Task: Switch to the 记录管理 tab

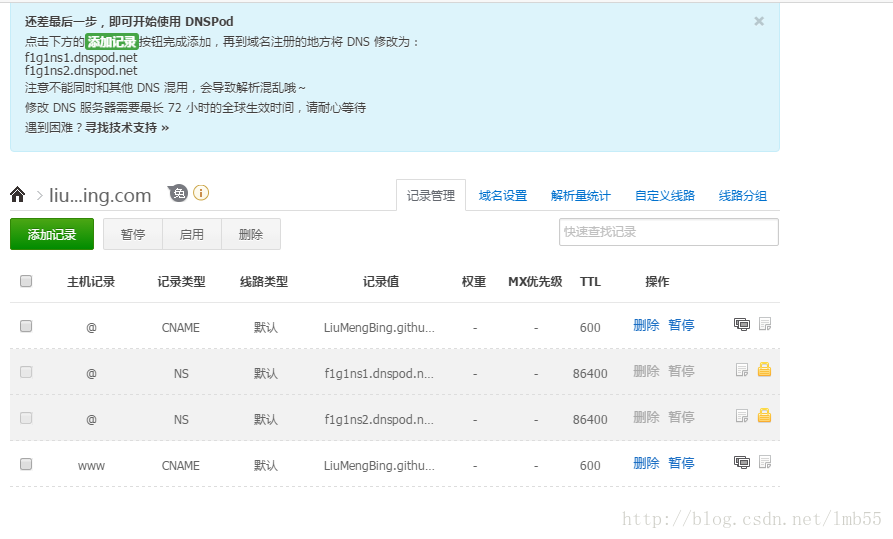Action: coord(431,195)
